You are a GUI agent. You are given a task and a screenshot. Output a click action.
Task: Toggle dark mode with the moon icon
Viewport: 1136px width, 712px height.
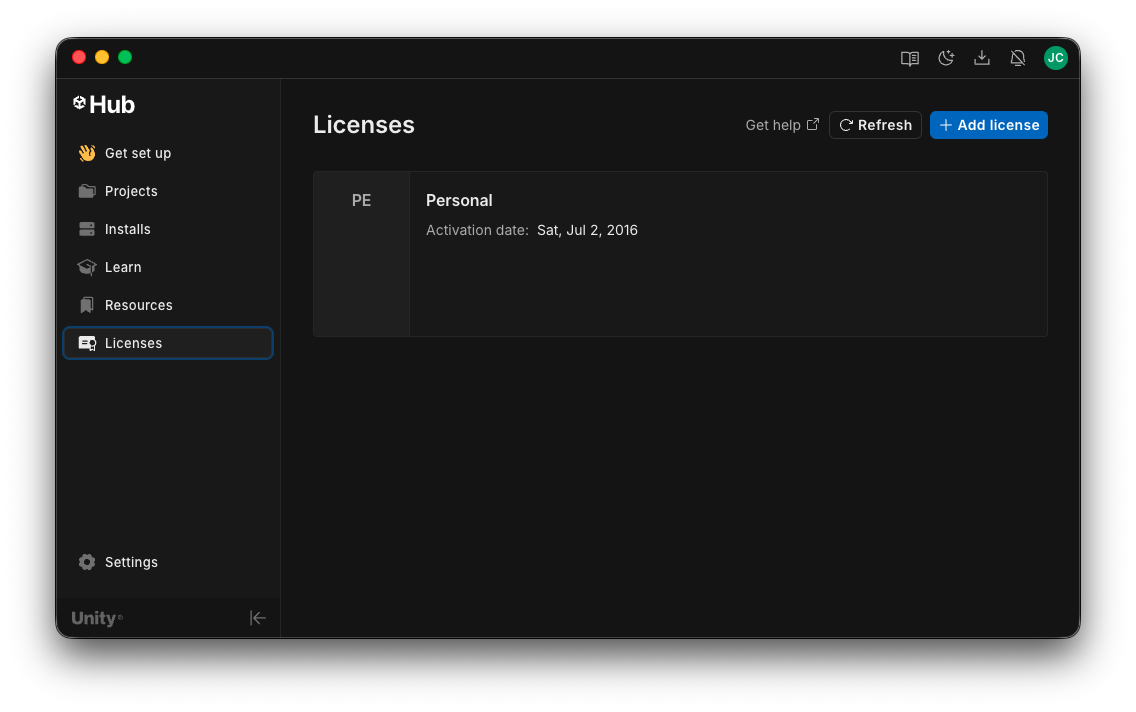(946, 58)
